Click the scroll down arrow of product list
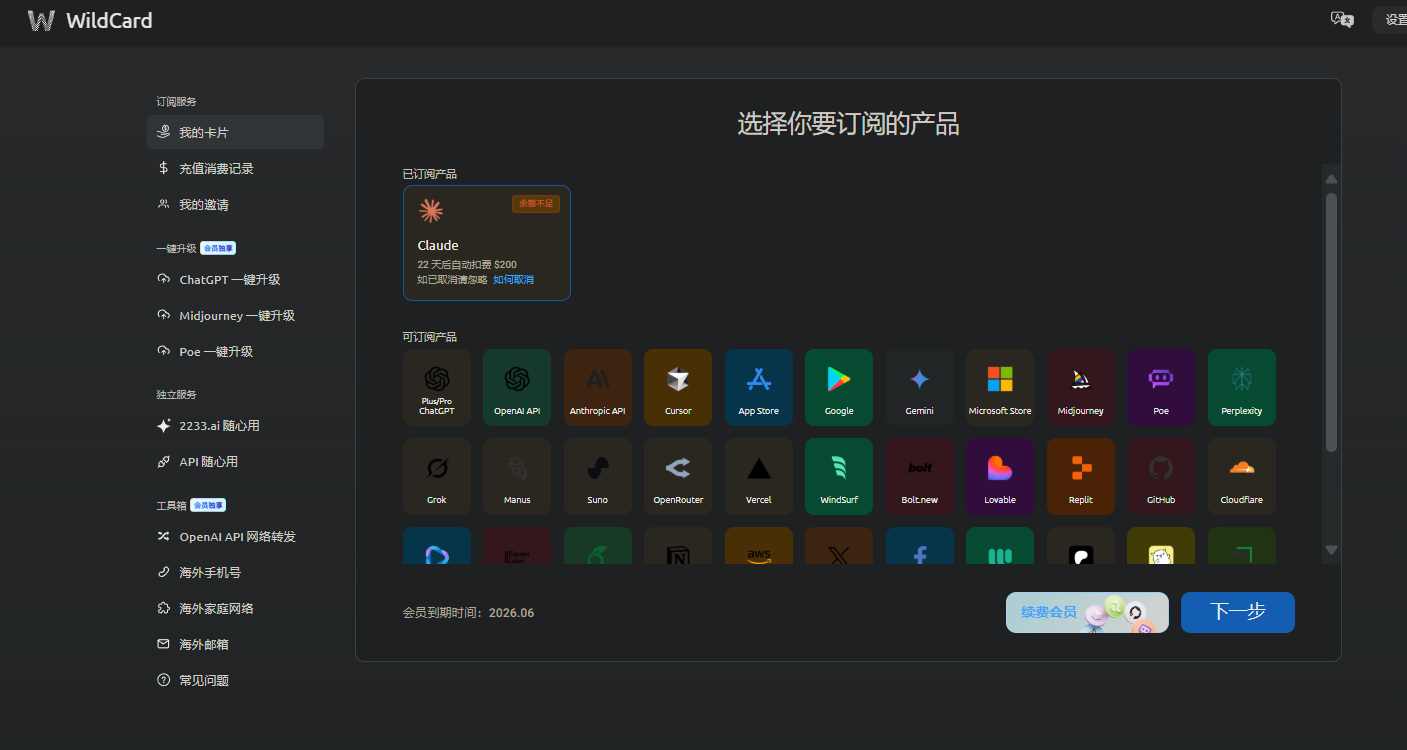1407x750 pixels. (1331, 549)
